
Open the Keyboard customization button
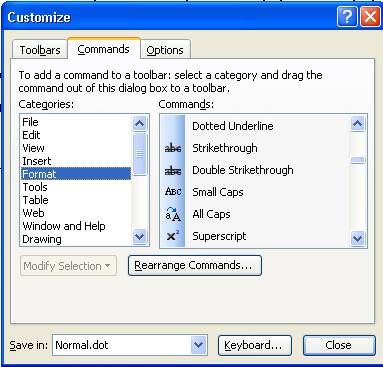(255, 345)
